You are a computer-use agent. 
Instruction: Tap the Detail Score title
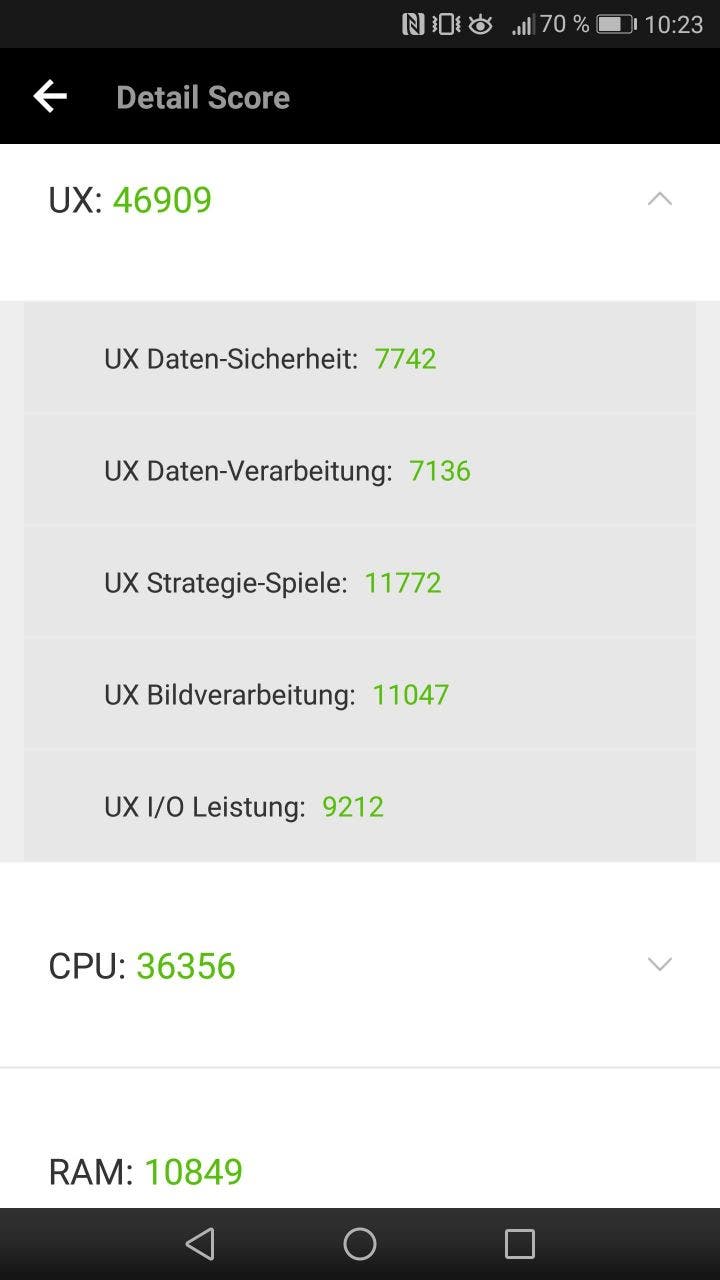[203, 97]
